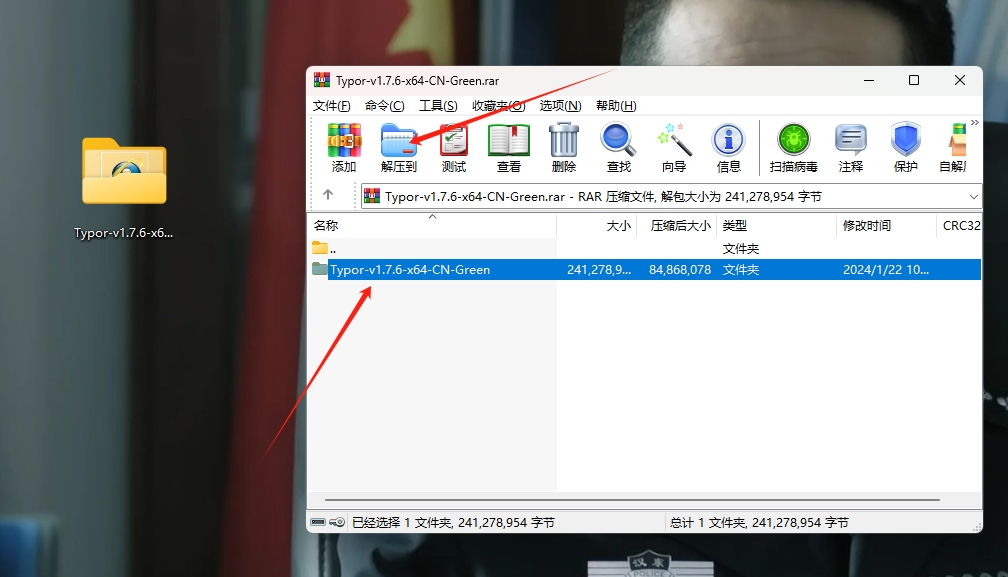Click the Extract To (解压到) icon
Screen dimensions: 1008x577
[x=399, y=141]
